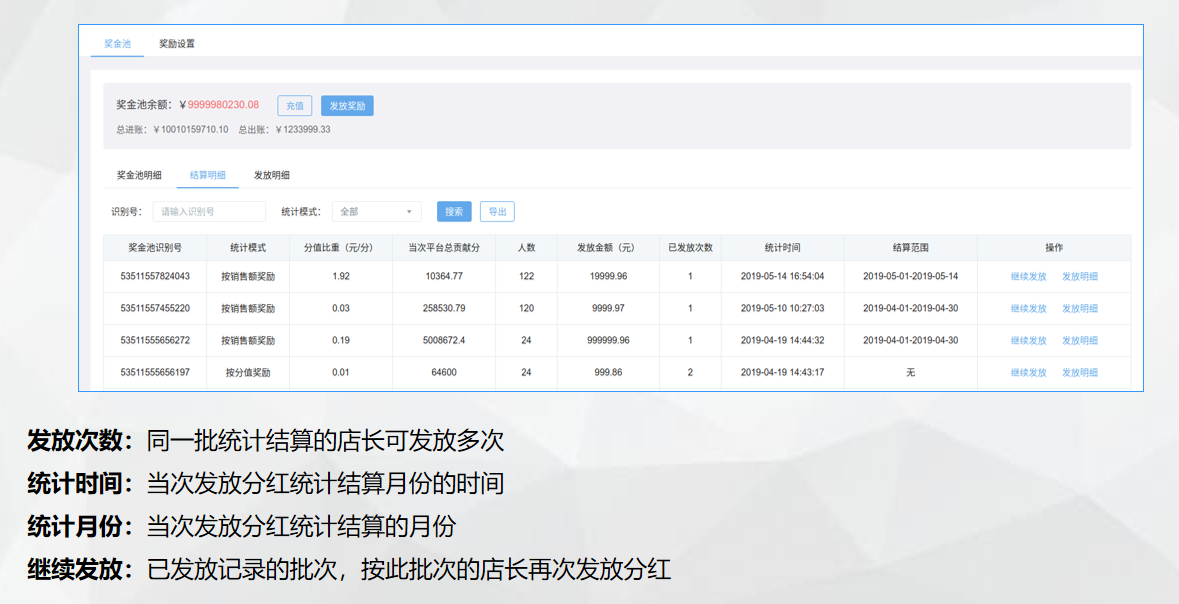Click 继续发放 for record 53511555656197

coord(1028,372)
